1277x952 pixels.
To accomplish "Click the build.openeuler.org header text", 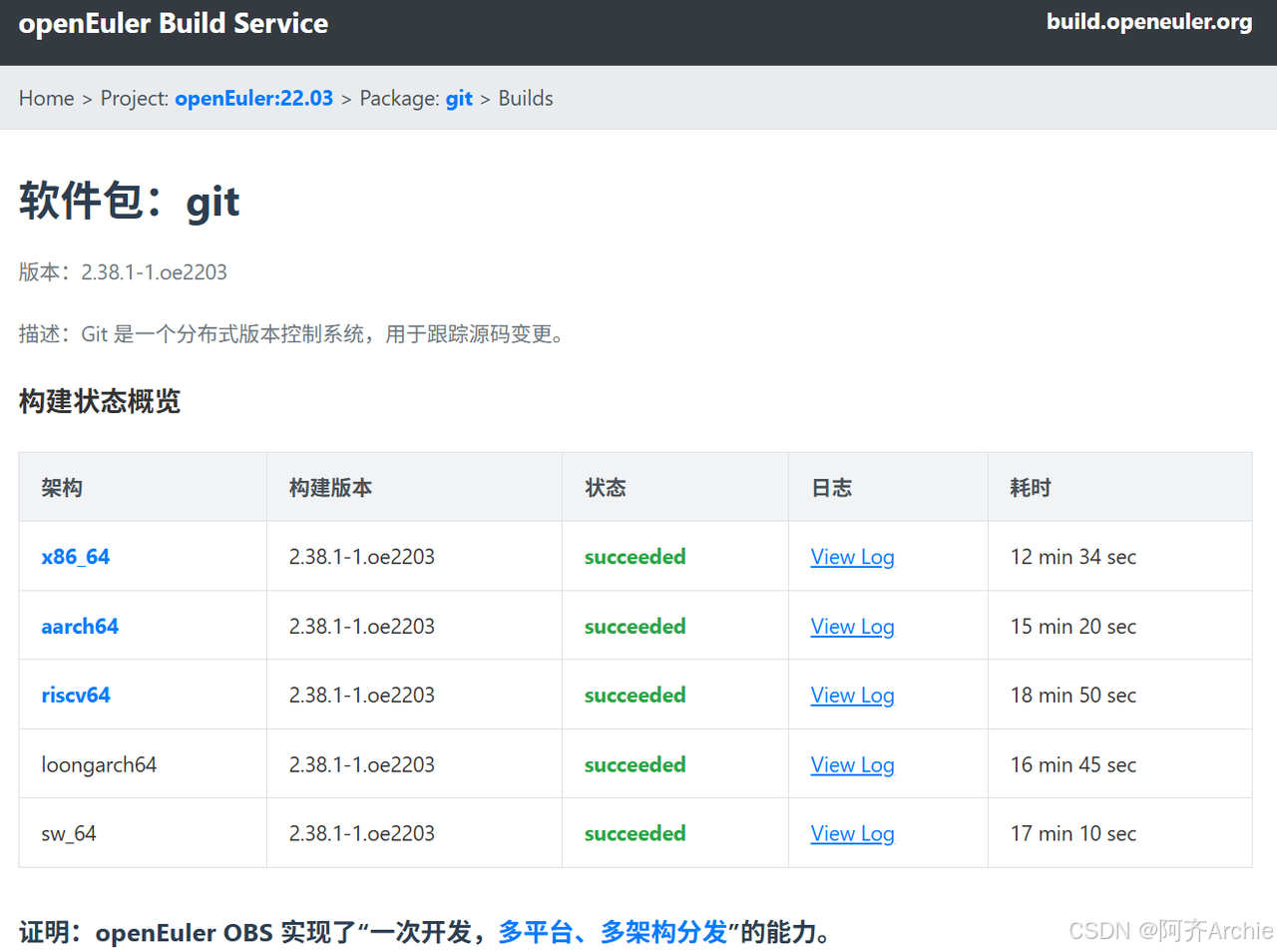I will click(x=1149, y=22).
